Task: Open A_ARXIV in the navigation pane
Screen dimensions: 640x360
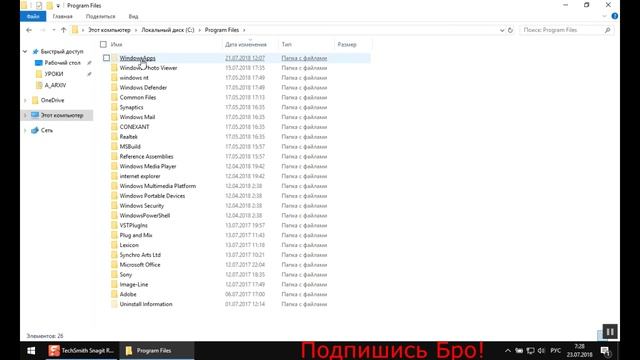Action: click(x=55, y=85)
